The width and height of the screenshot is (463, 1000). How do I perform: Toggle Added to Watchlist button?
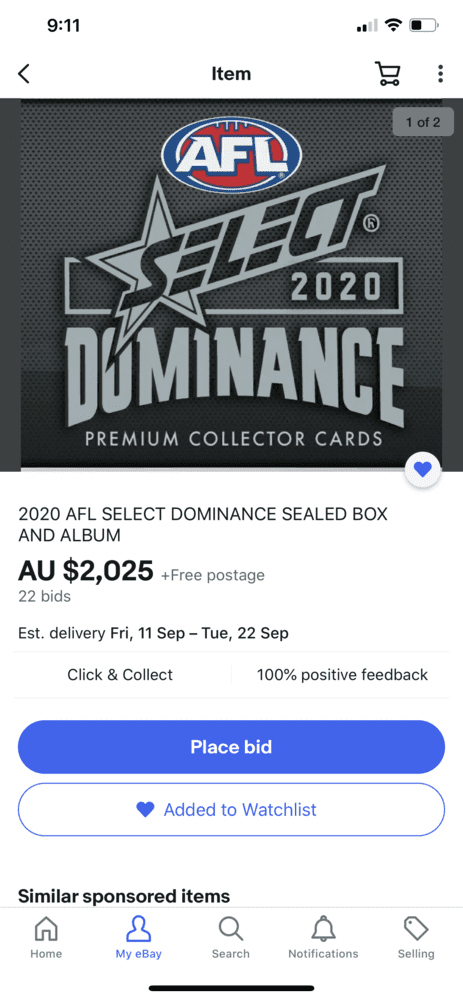tap(231, 810)
